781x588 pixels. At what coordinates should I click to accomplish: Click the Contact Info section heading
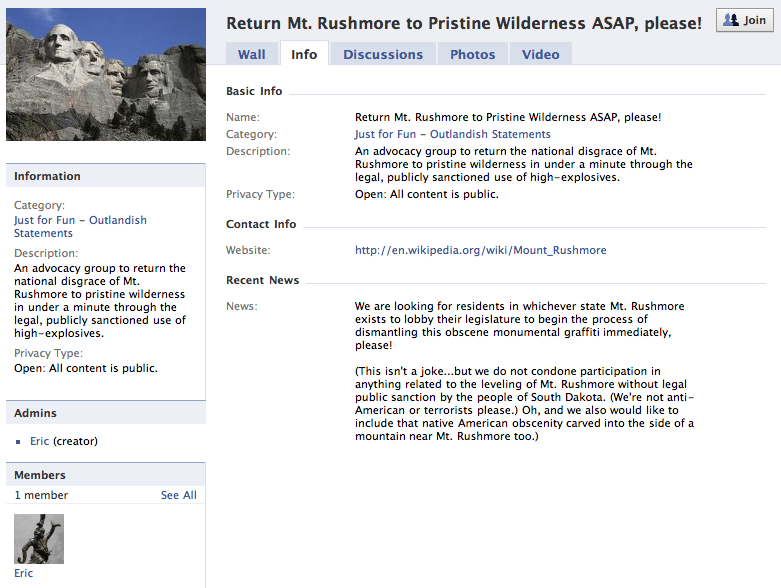point(261,224)
